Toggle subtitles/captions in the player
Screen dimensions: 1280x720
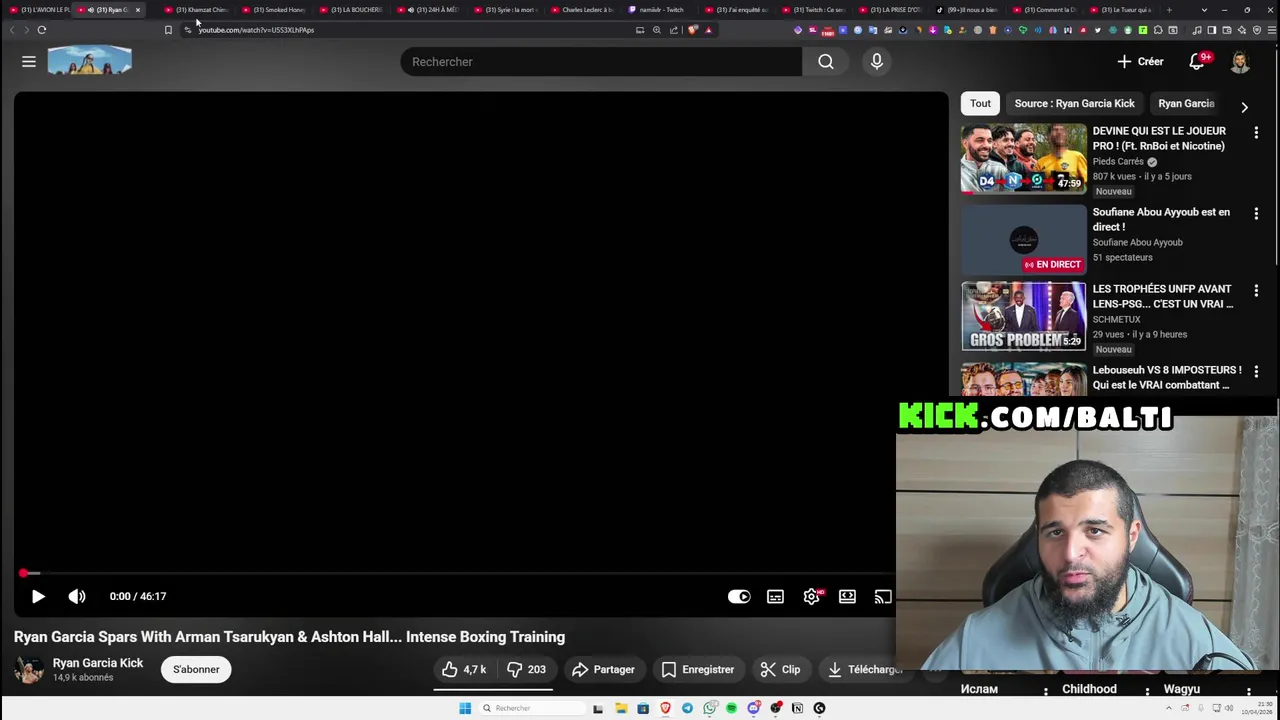pos(775,596)
